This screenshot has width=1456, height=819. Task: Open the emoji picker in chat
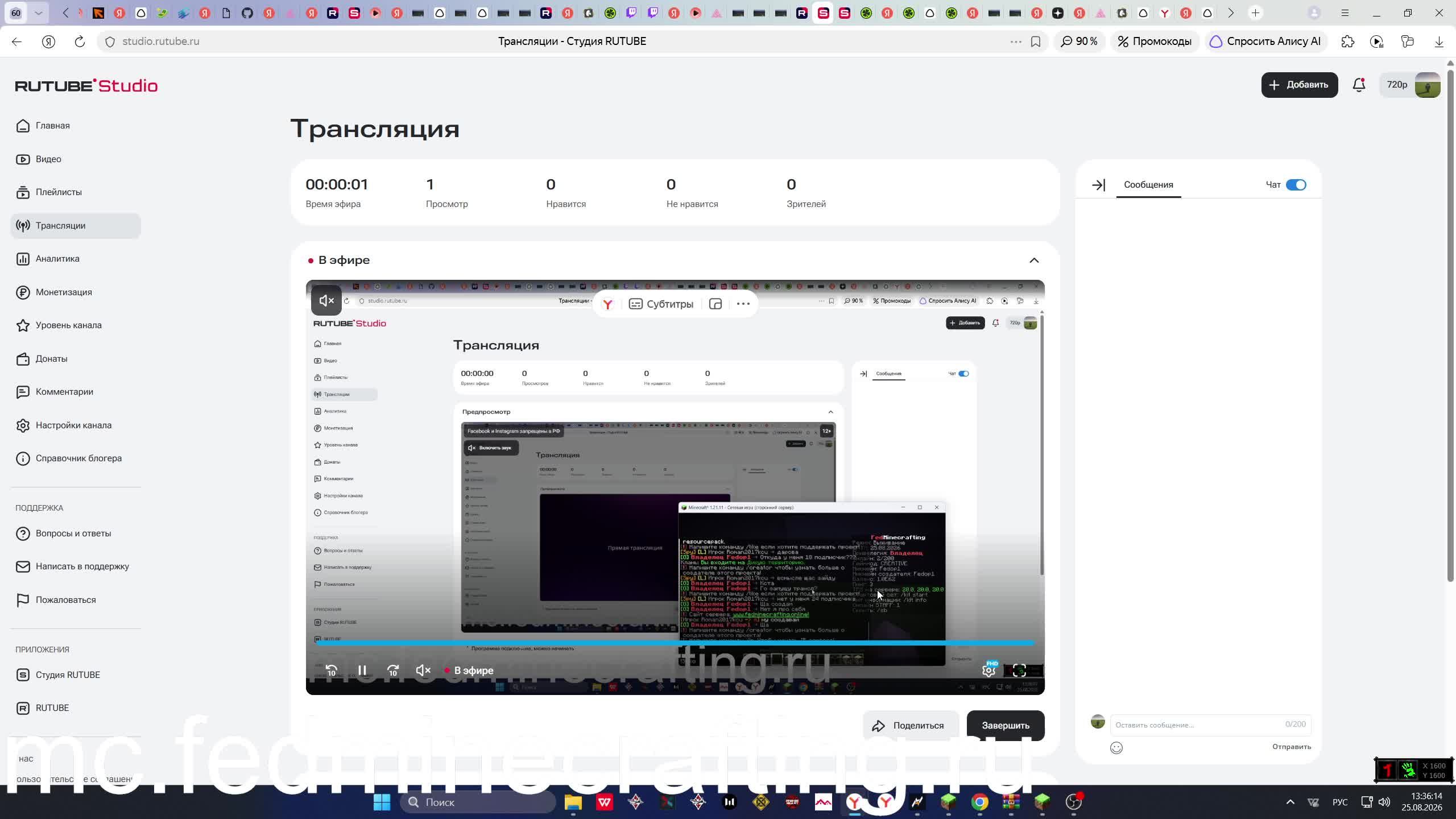click(1116, 748)
